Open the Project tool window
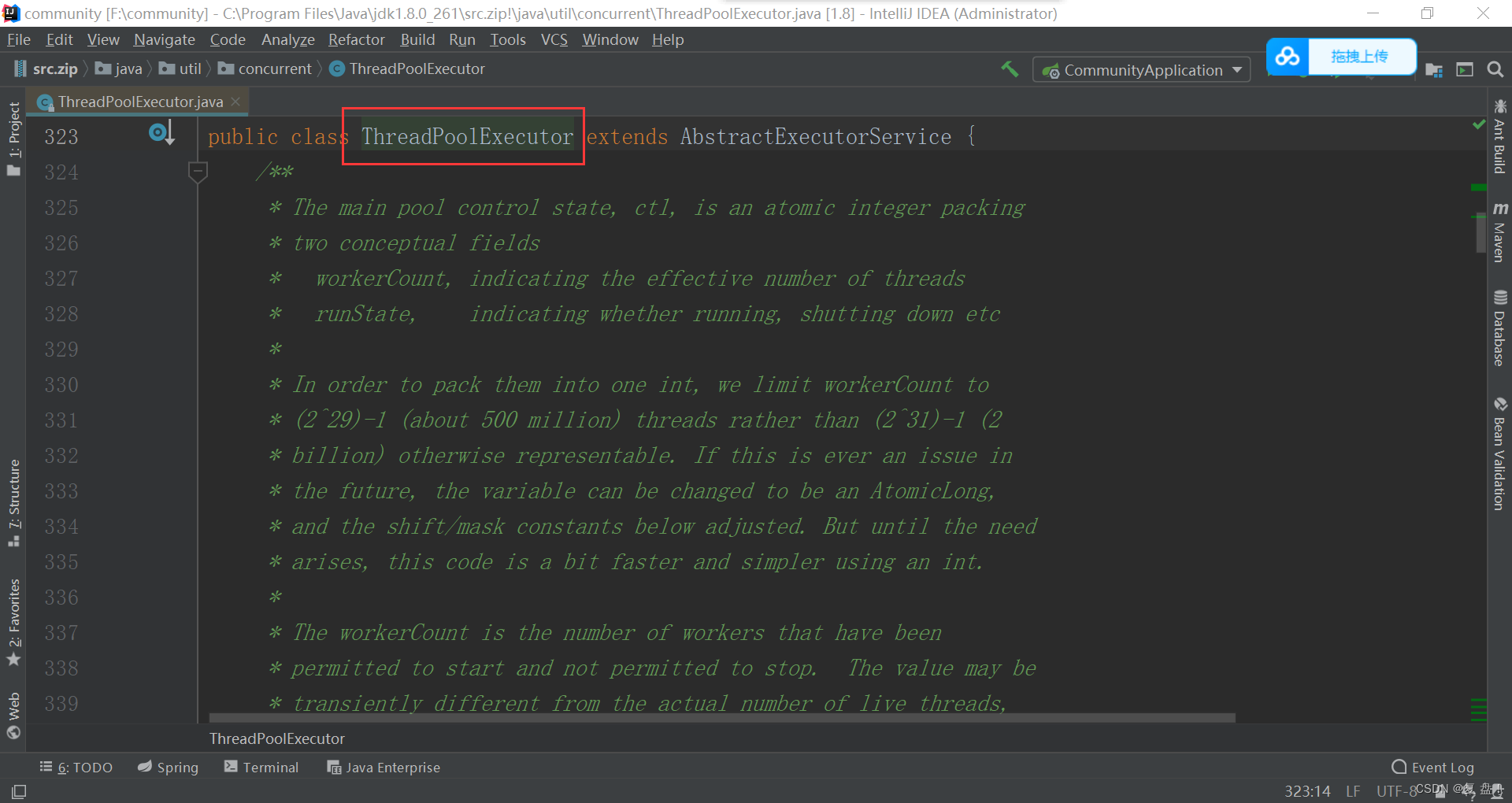This screenshot has height=803, width=1512. (x=13, y=139)
